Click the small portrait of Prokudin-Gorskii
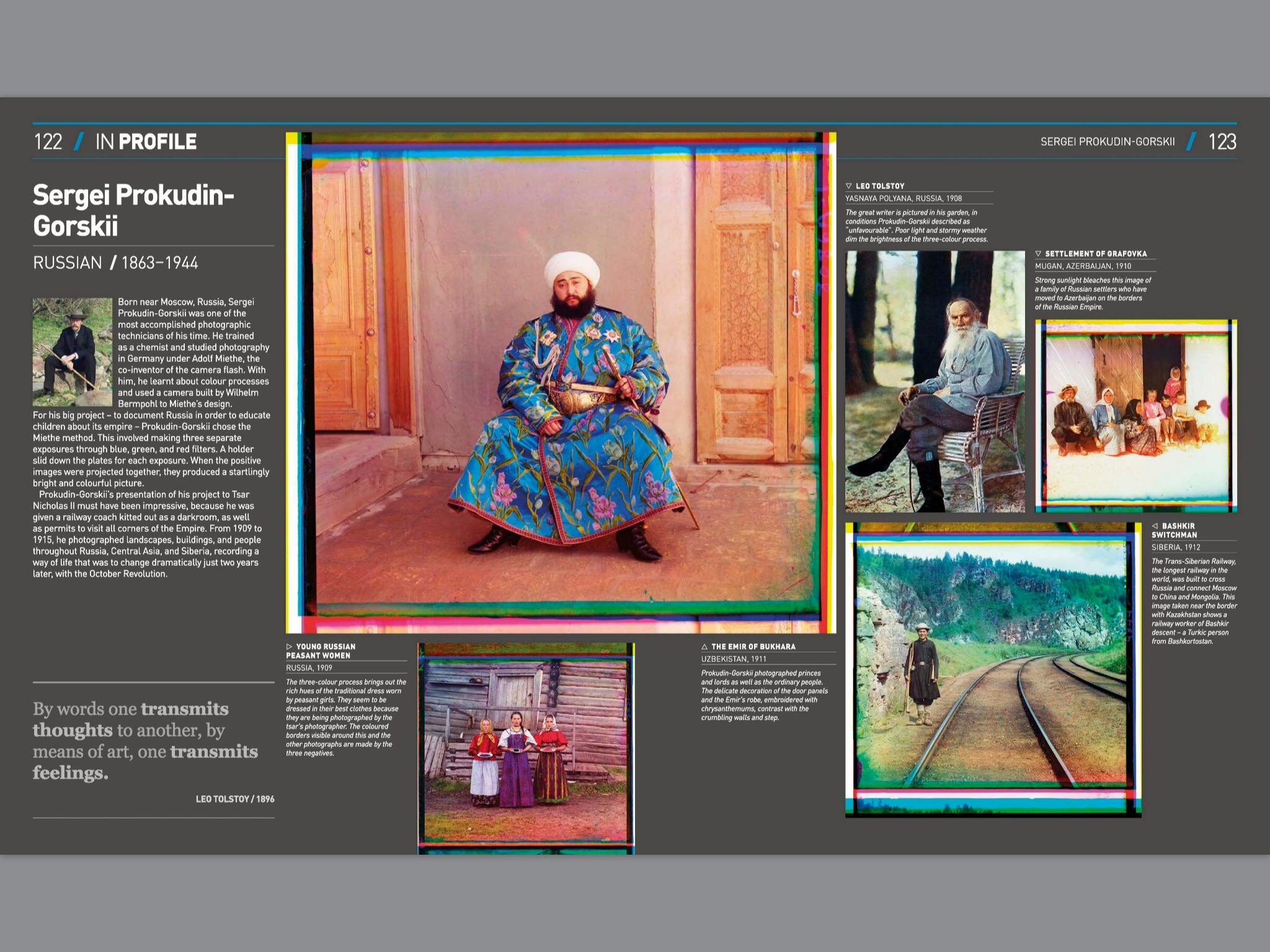 click(x=73, y=351)
